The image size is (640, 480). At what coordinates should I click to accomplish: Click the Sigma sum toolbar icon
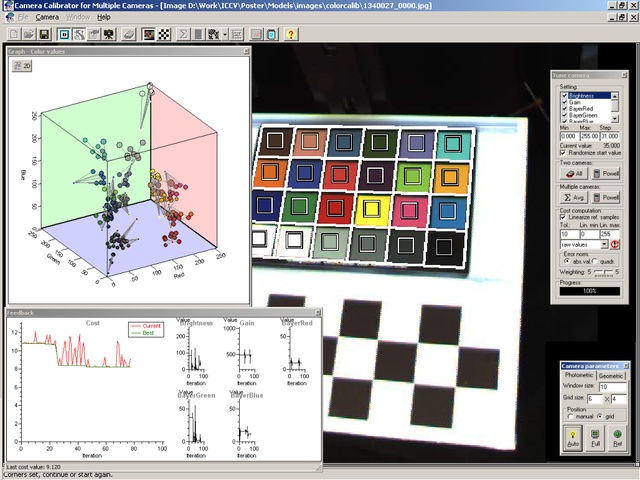click(183, 34)
